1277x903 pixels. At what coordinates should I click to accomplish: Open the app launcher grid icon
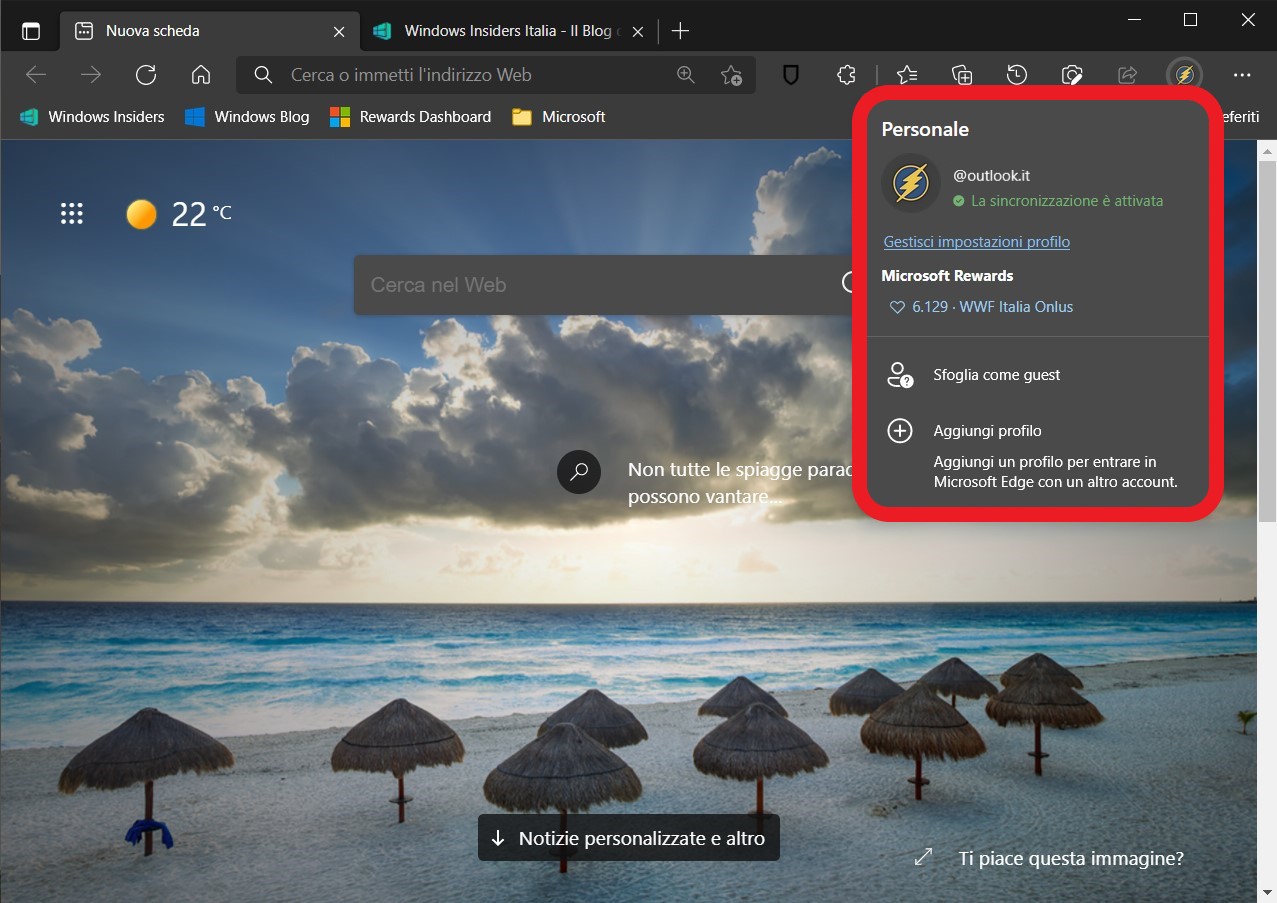72,214
